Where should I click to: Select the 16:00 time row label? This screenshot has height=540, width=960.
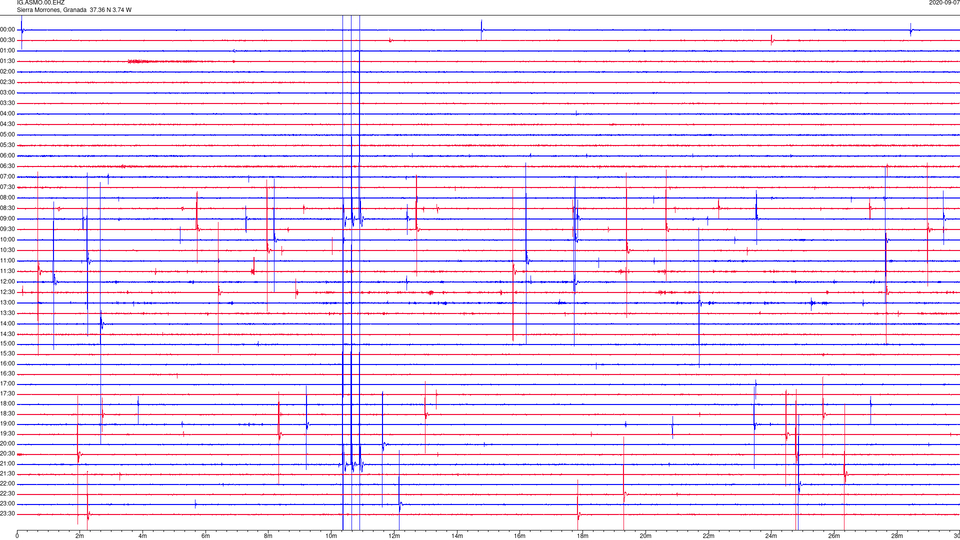pyautogui.click(x=8, y=364)
